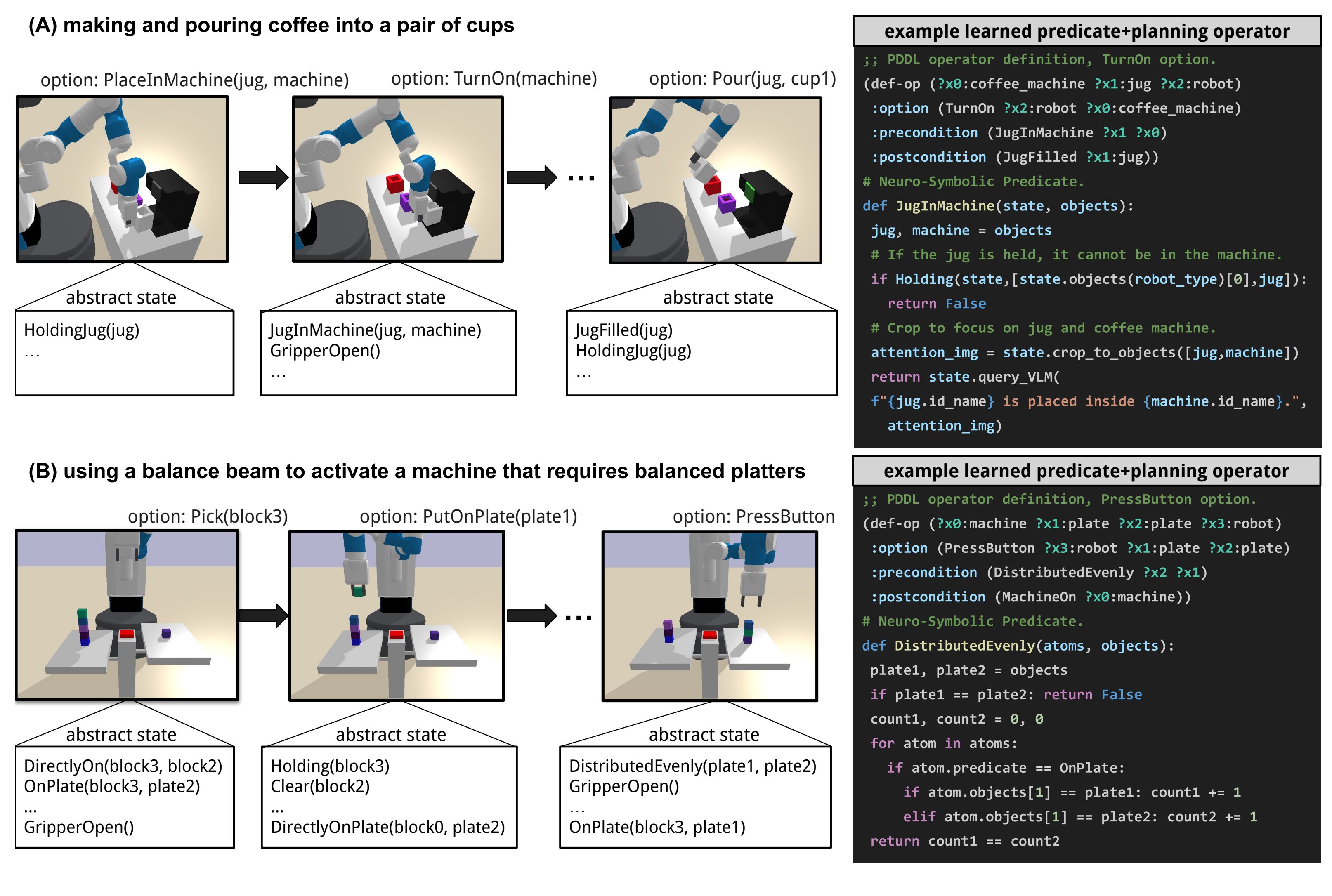The height and width of the screenshot is (896, 1332).
Task: Click the first black arrow in section B
Action: [262, 615]
